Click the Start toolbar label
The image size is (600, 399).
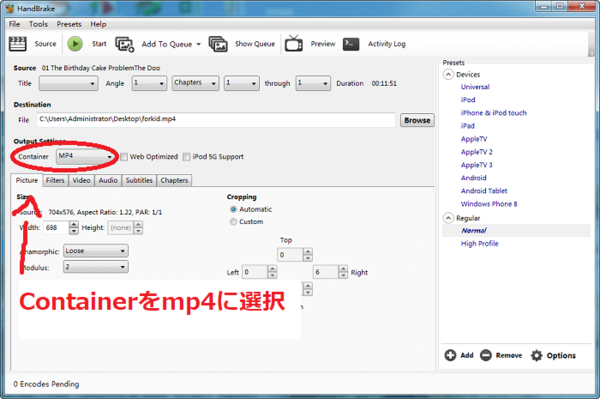[99, 44]
